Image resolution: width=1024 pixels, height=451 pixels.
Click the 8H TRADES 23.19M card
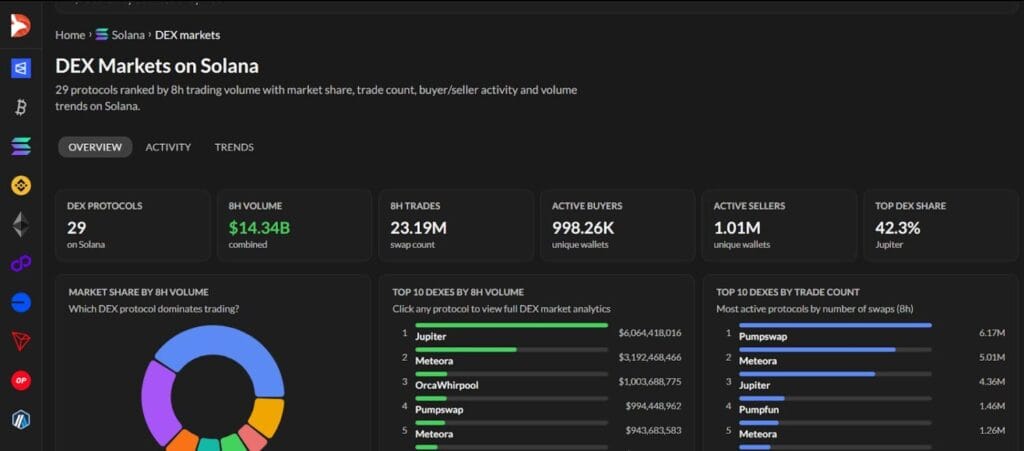click(x=456, y=225)
